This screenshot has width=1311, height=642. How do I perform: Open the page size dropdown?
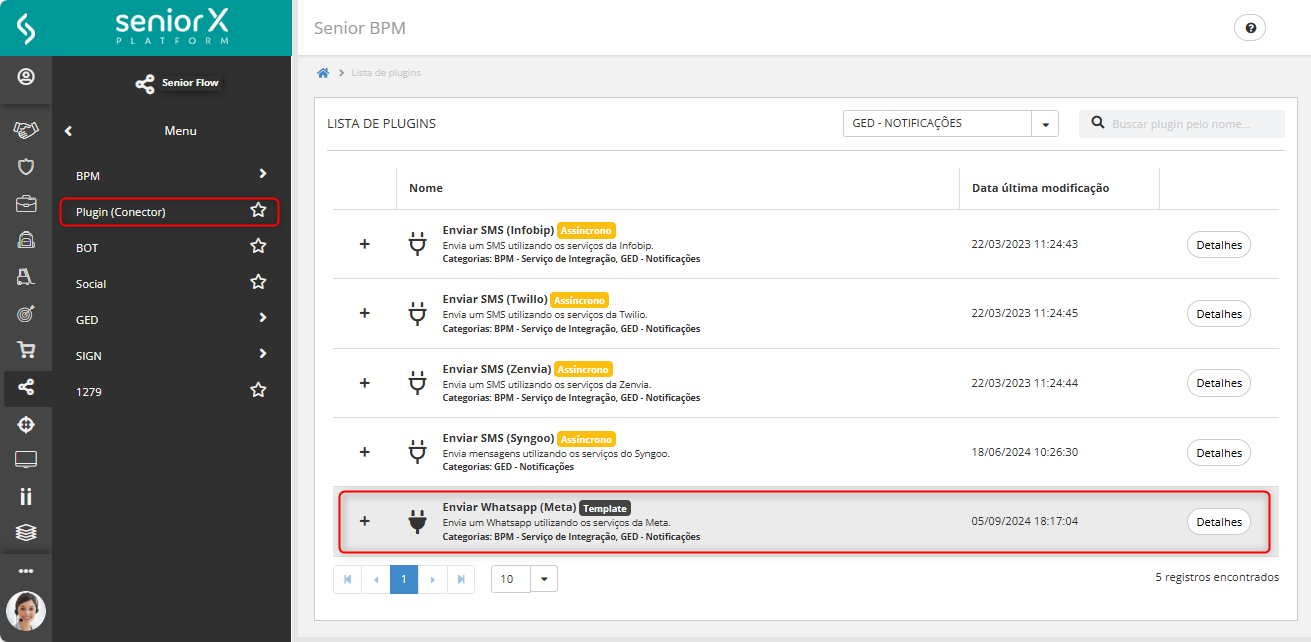point(545,579)
